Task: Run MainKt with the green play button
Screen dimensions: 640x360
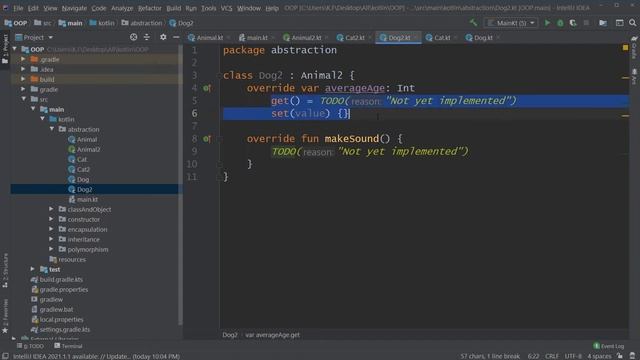Action: 547,23
